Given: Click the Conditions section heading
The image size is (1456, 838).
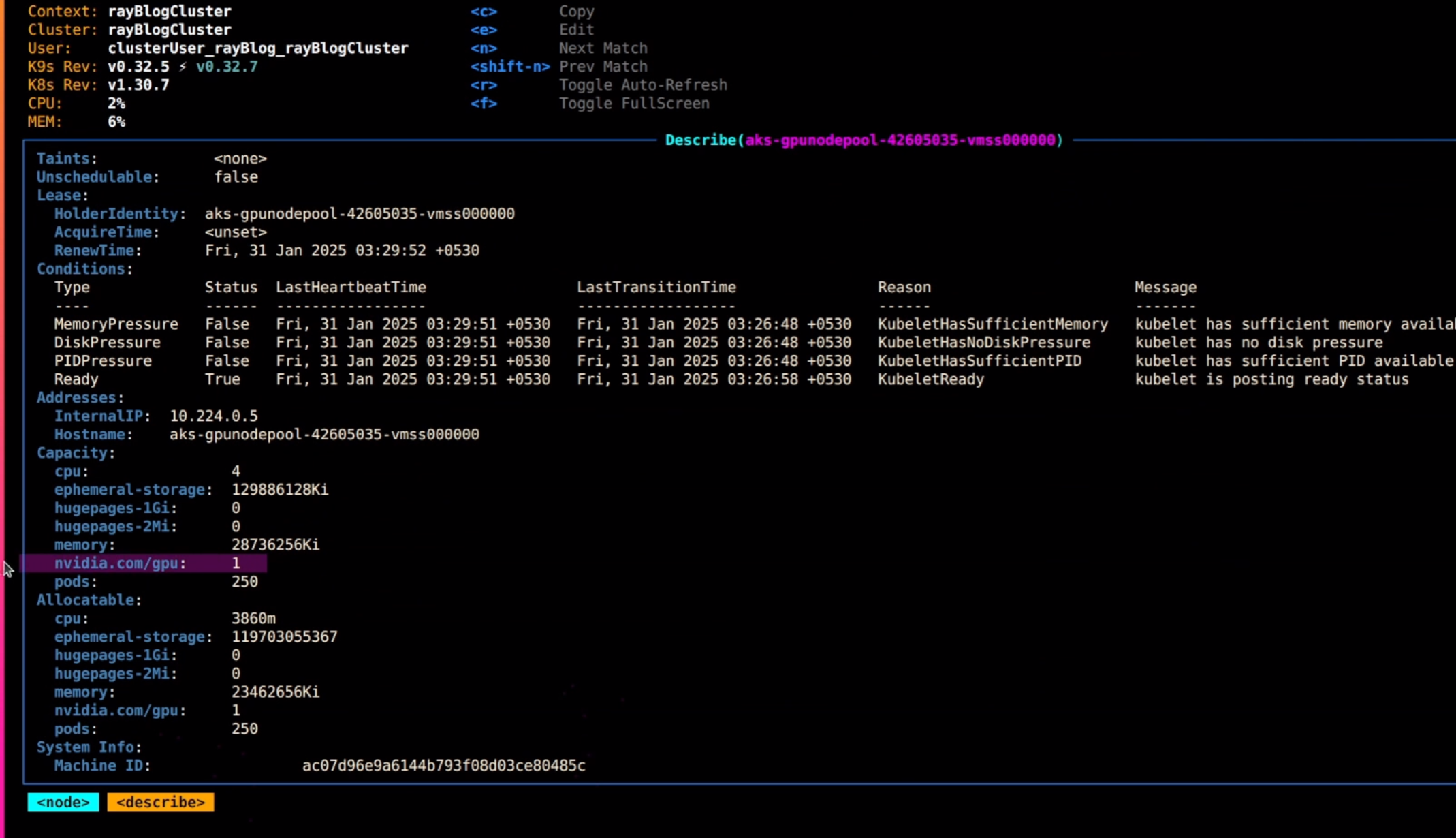Looking at the screenshot, I should coord(84,269).
